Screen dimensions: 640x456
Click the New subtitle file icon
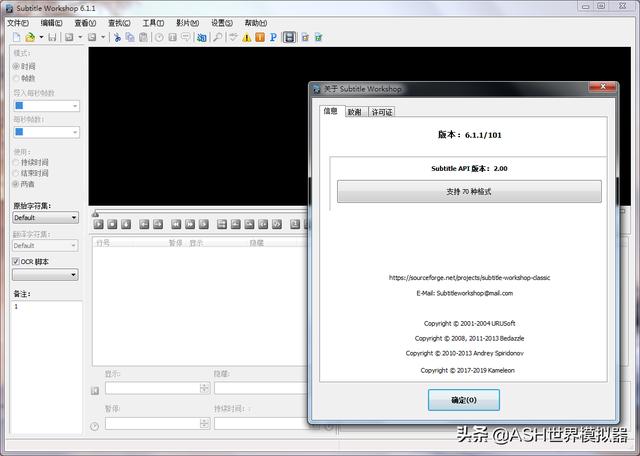[16, 38]
